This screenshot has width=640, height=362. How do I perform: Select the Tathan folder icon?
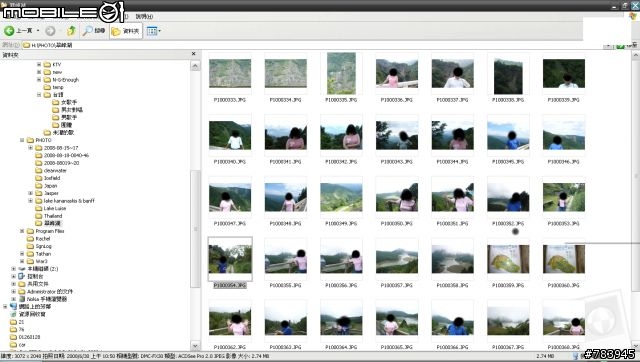[x=30, y=253]
